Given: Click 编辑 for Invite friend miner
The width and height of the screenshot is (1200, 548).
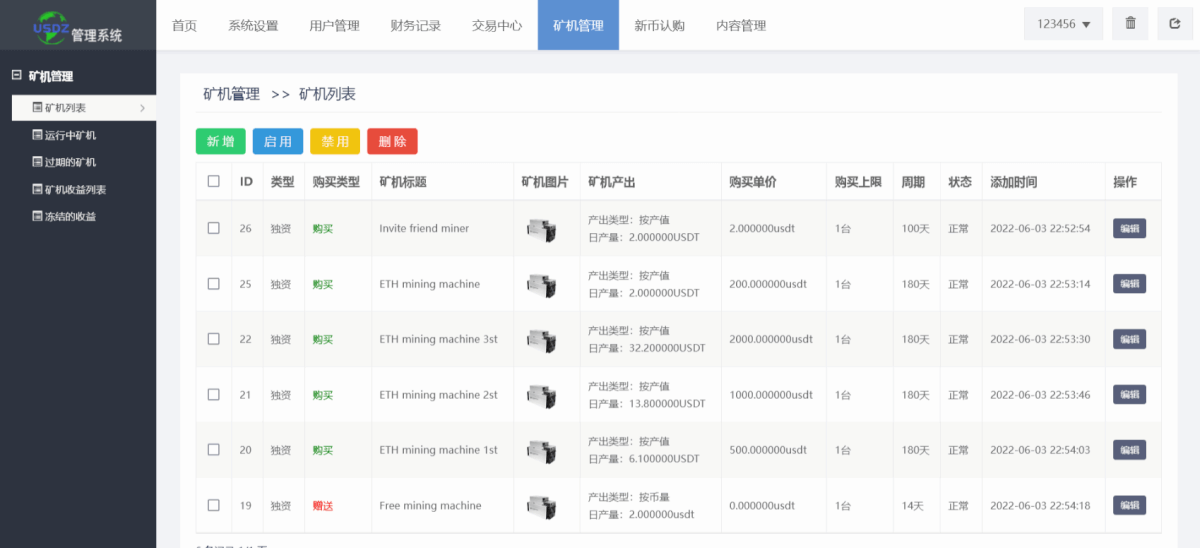Looking at the screenshot, I should [1129, 228].
